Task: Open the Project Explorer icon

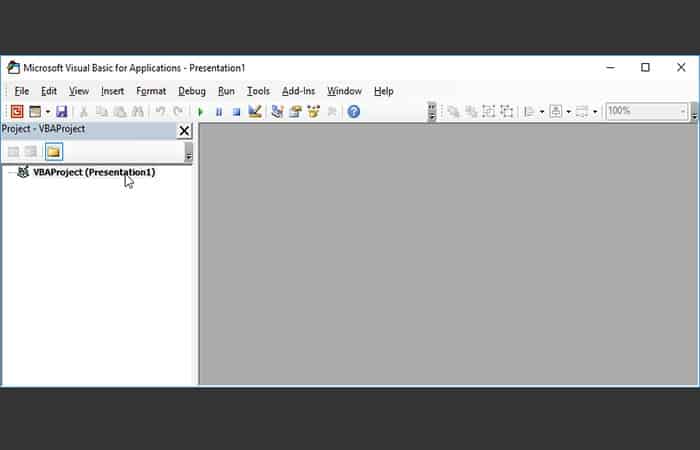Action: pos(277,111)
